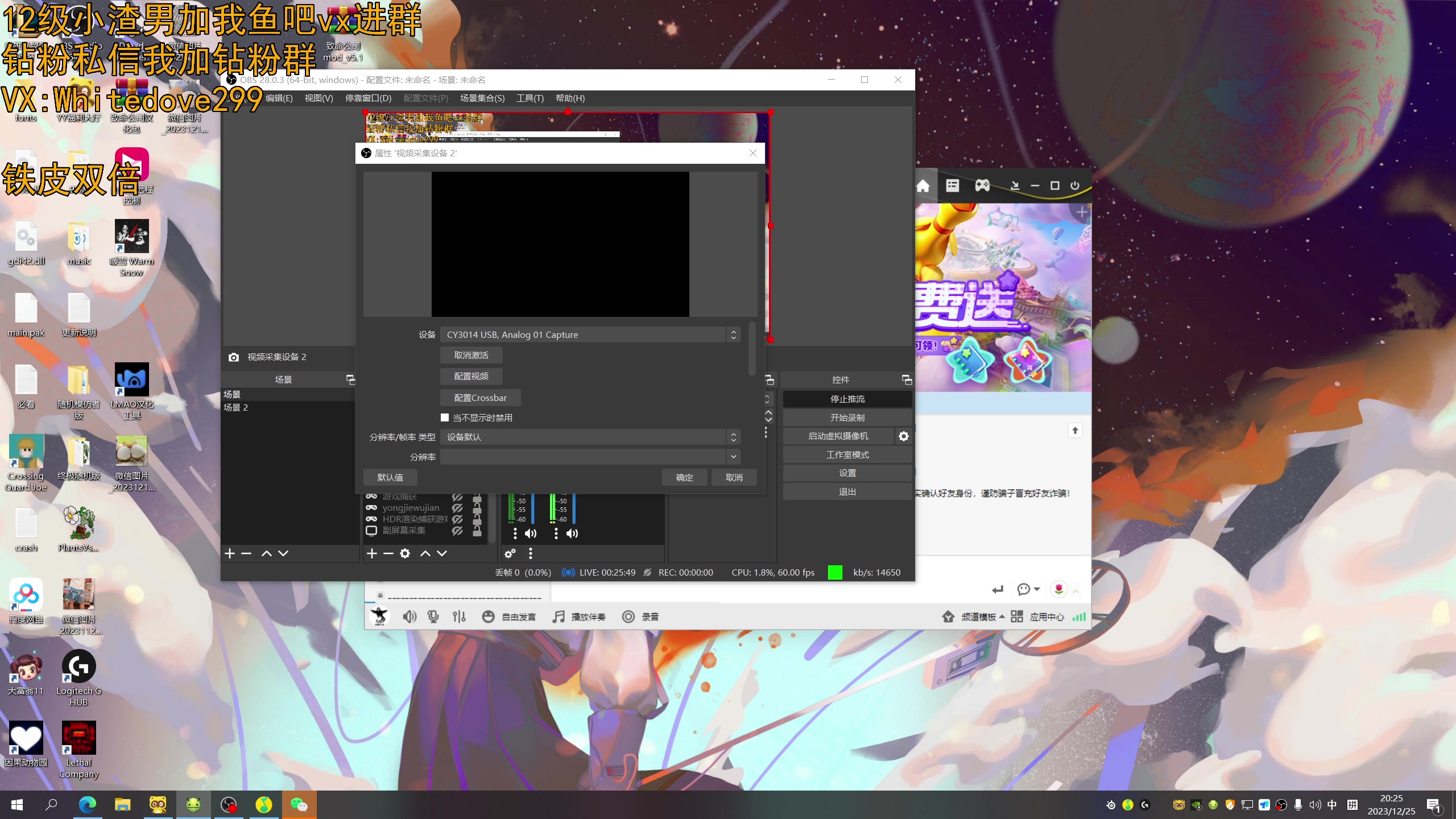Move the selected scene down

pos(283,553)
